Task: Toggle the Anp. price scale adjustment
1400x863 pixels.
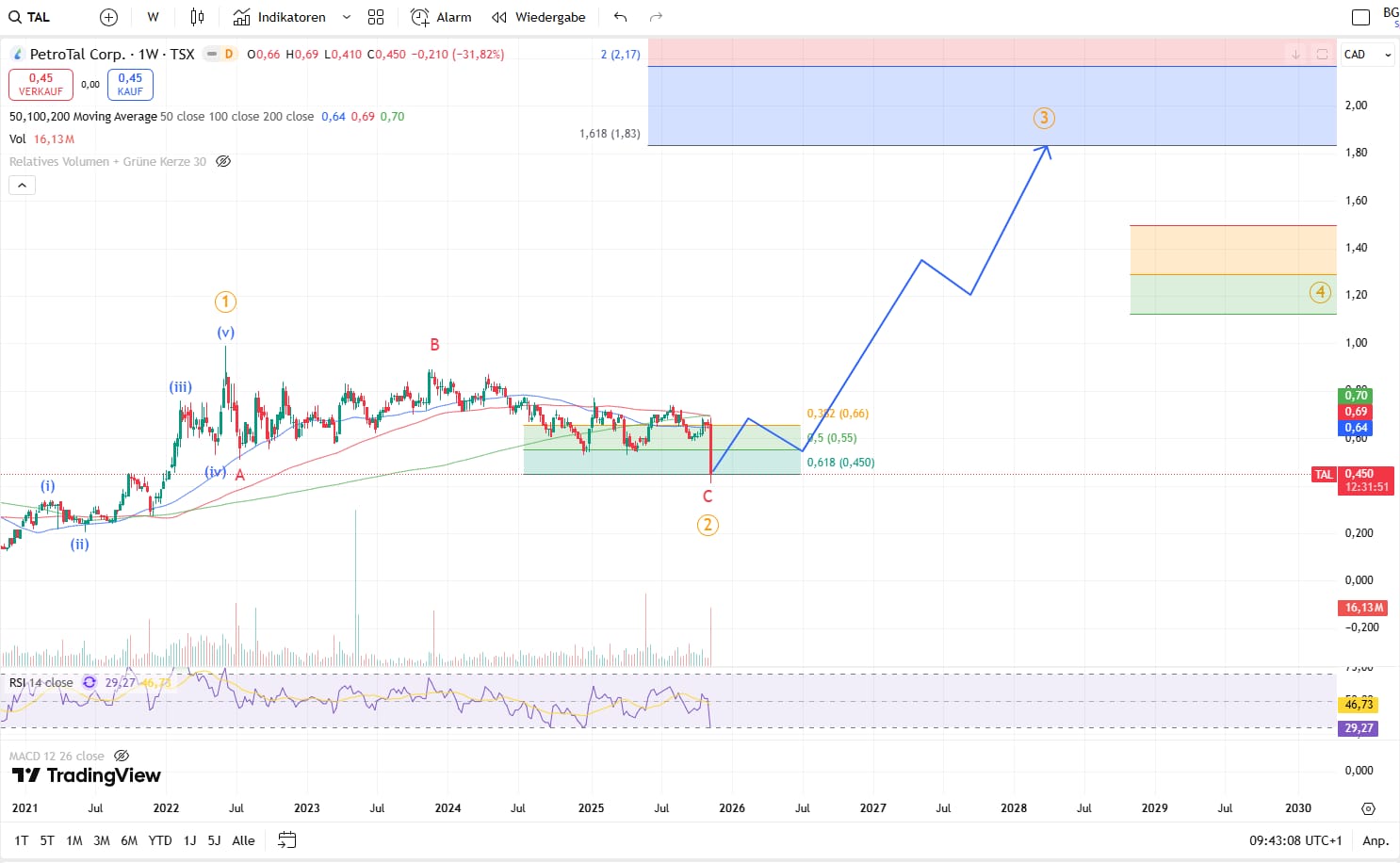Action: click(1376, 840)
